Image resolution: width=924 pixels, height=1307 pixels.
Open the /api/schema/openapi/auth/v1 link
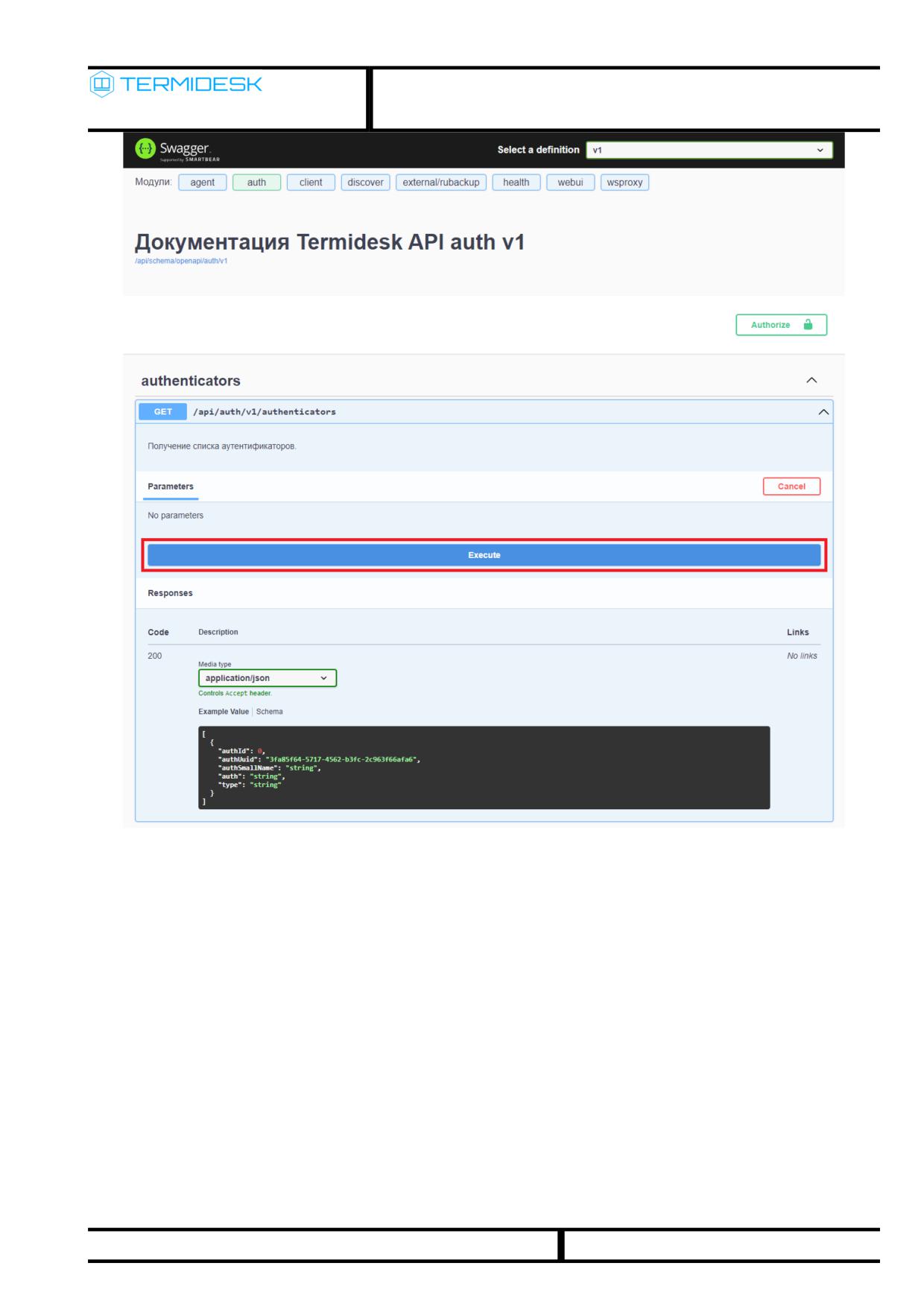181,261
